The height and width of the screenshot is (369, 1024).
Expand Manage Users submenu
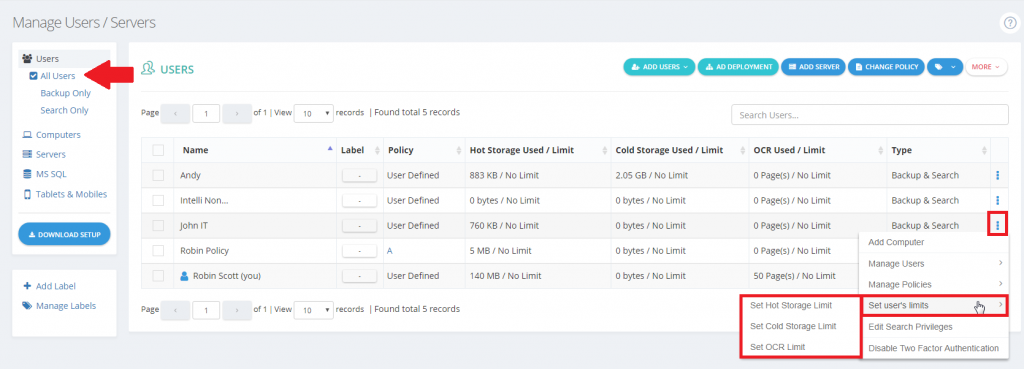[935, 263]
